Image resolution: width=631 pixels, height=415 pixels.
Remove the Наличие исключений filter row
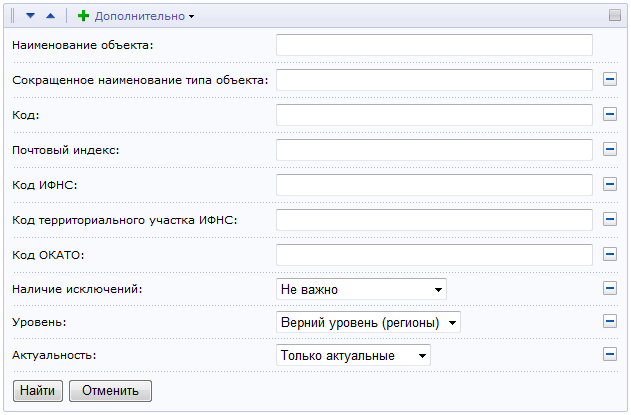610,288
